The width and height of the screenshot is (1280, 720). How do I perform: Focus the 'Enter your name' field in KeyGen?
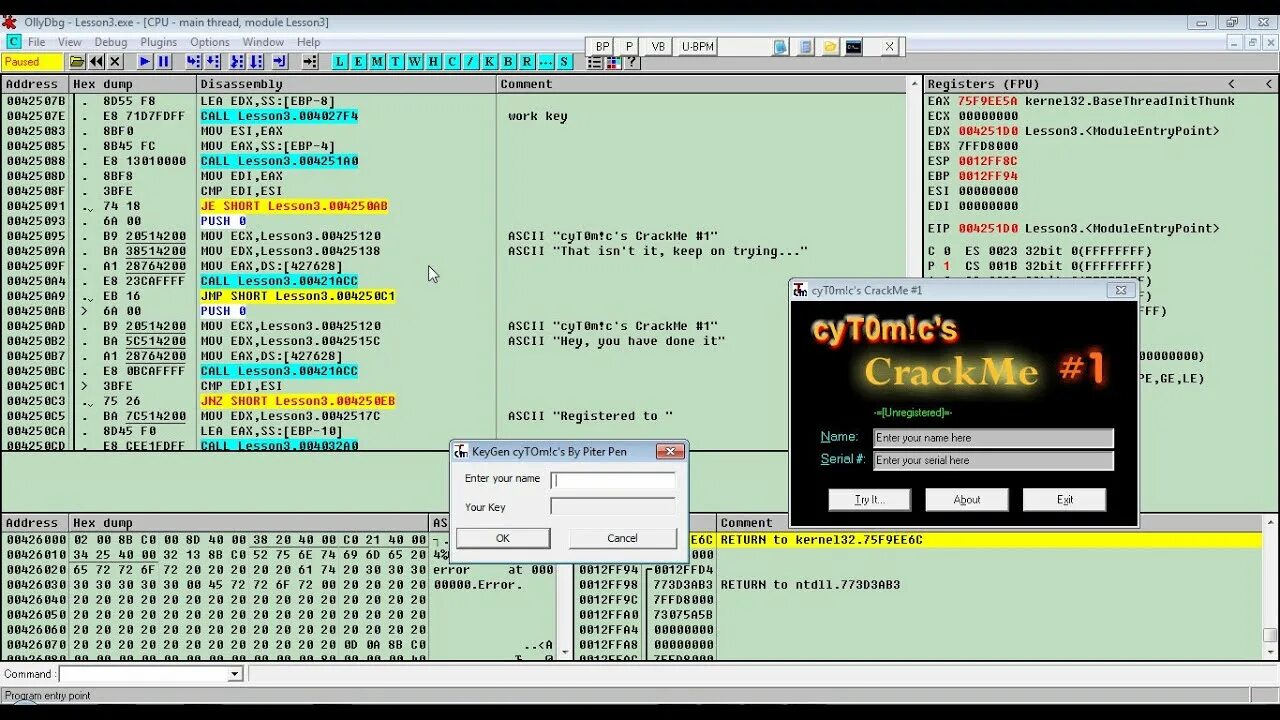tap(613, 480)
